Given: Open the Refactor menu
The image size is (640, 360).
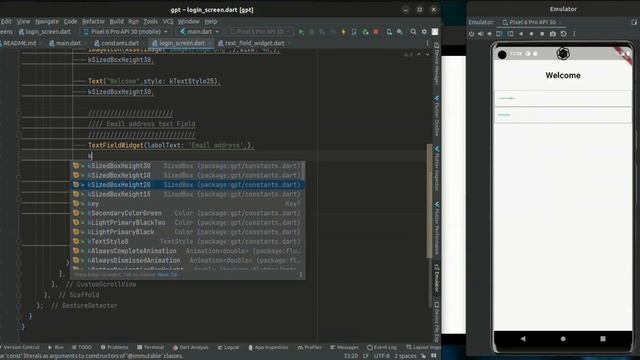Looking at the screenshot, I should (93, 21).
